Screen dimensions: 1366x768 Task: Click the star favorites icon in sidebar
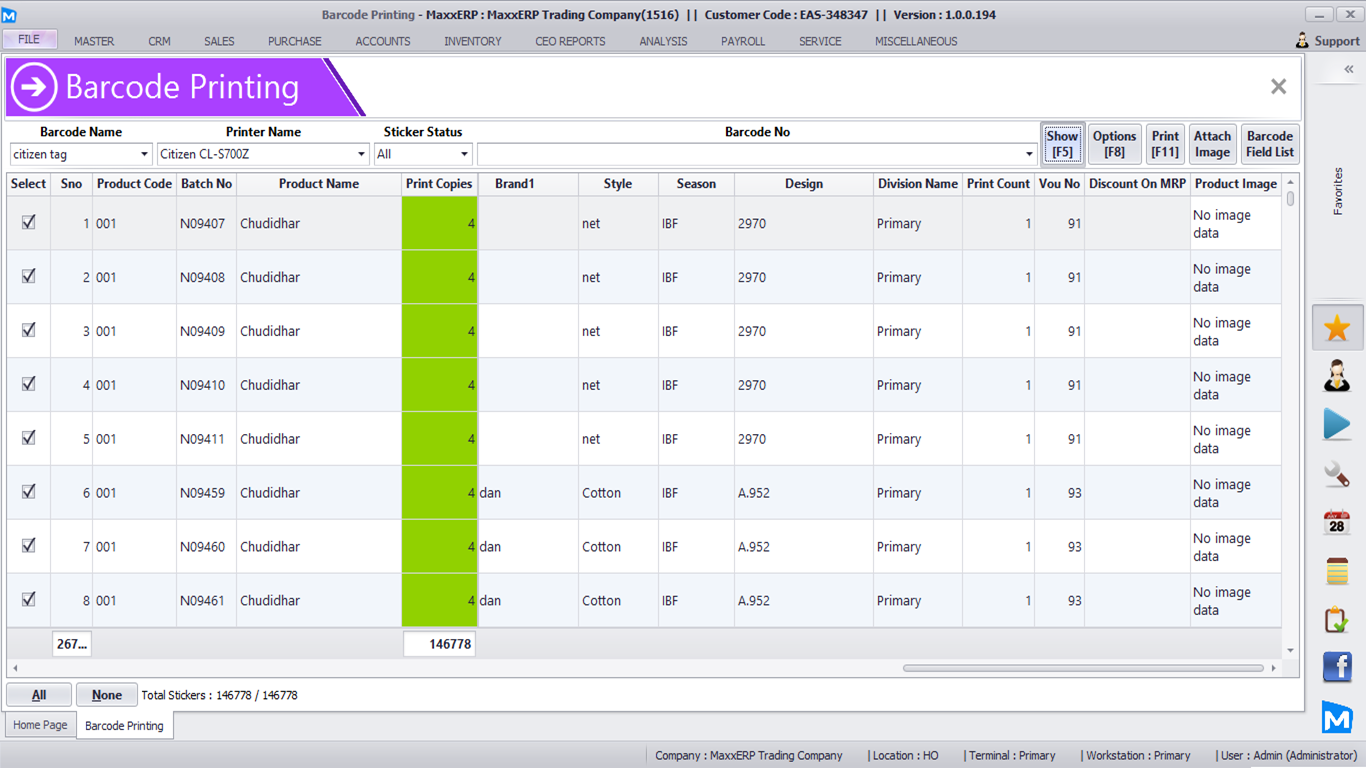coord(1337,328)
